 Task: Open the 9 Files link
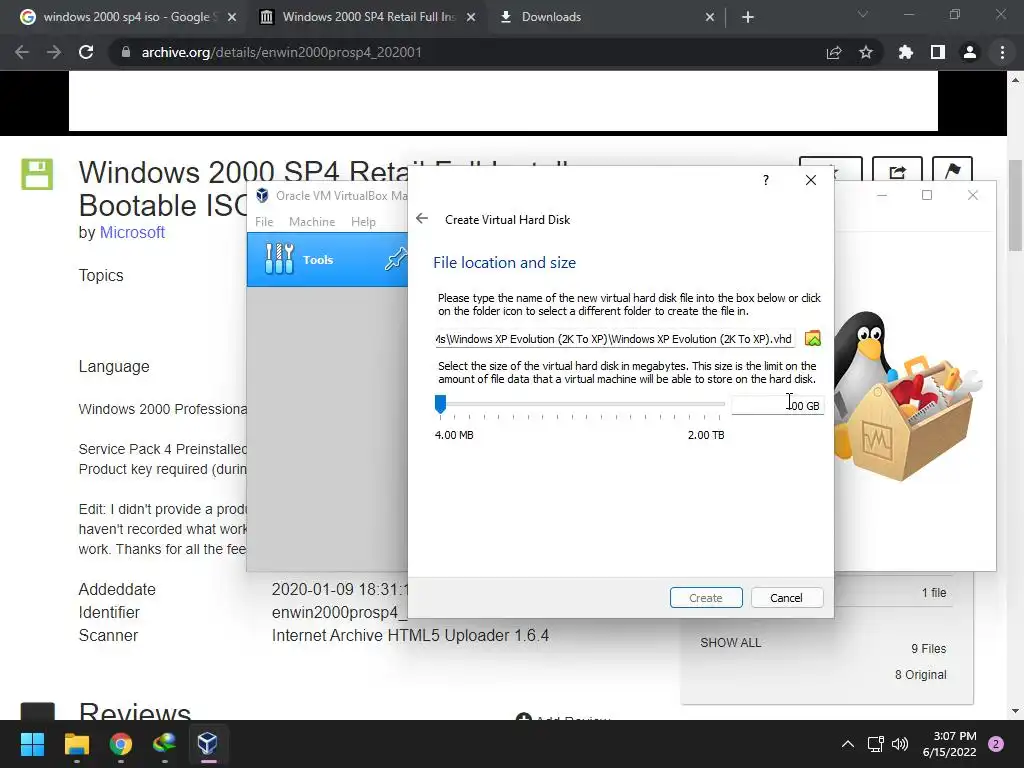[928, 648]
